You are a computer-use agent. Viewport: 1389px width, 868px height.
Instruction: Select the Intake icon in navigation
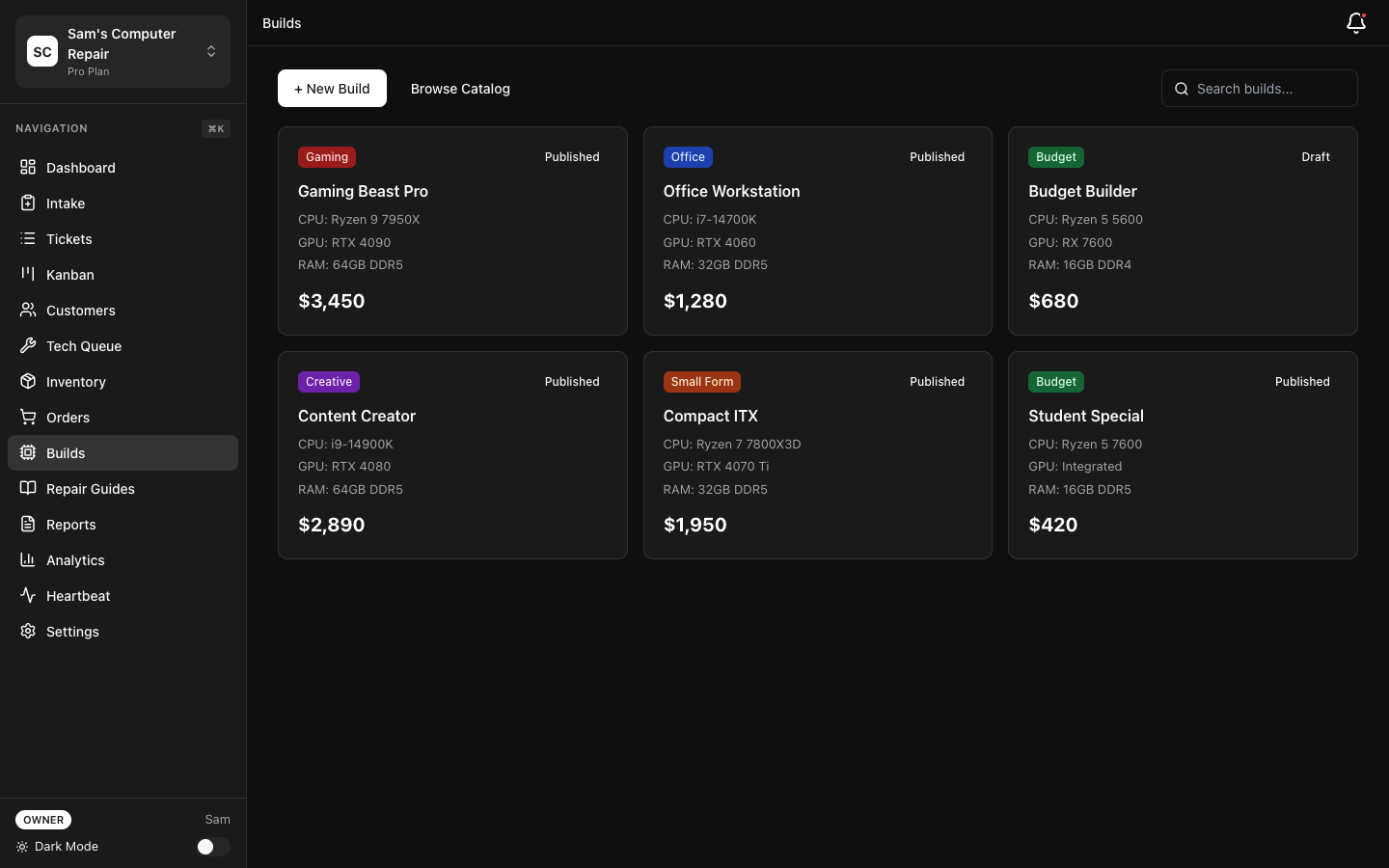(x=28, y=203)
